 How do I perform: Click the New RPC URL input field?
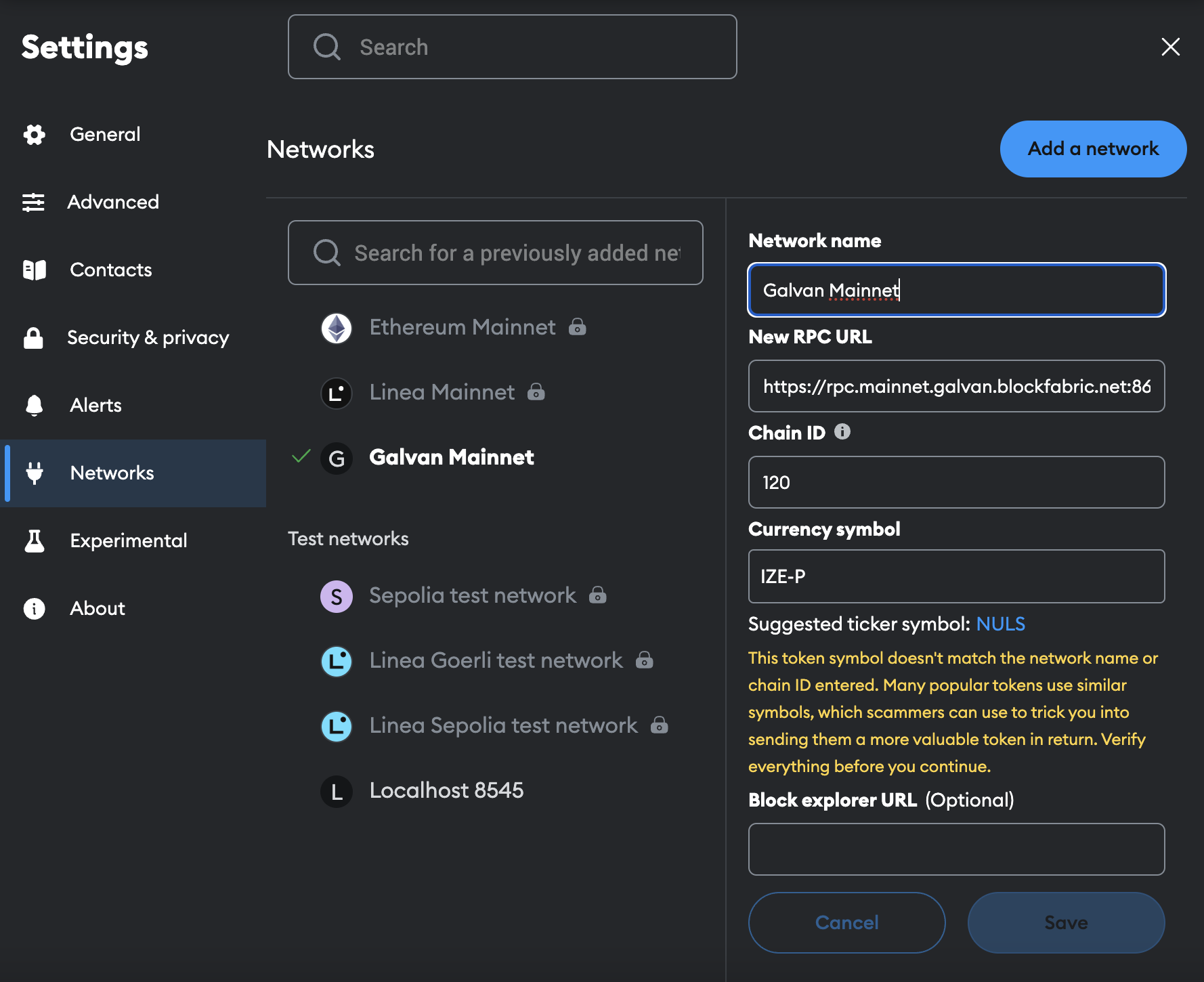(x=957, y=386)
